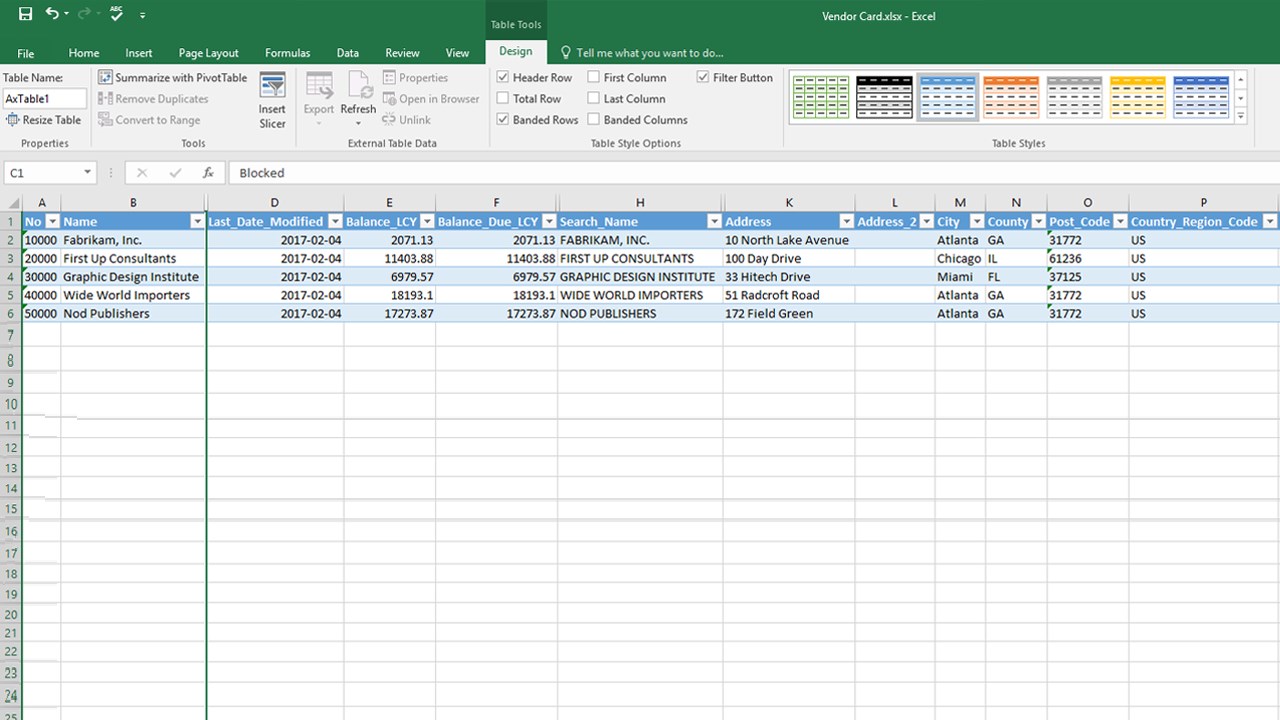This screenshot has height=720, width=1280.
Task: Click cell Fabrikam, Inc.
Action: point(133,240)
